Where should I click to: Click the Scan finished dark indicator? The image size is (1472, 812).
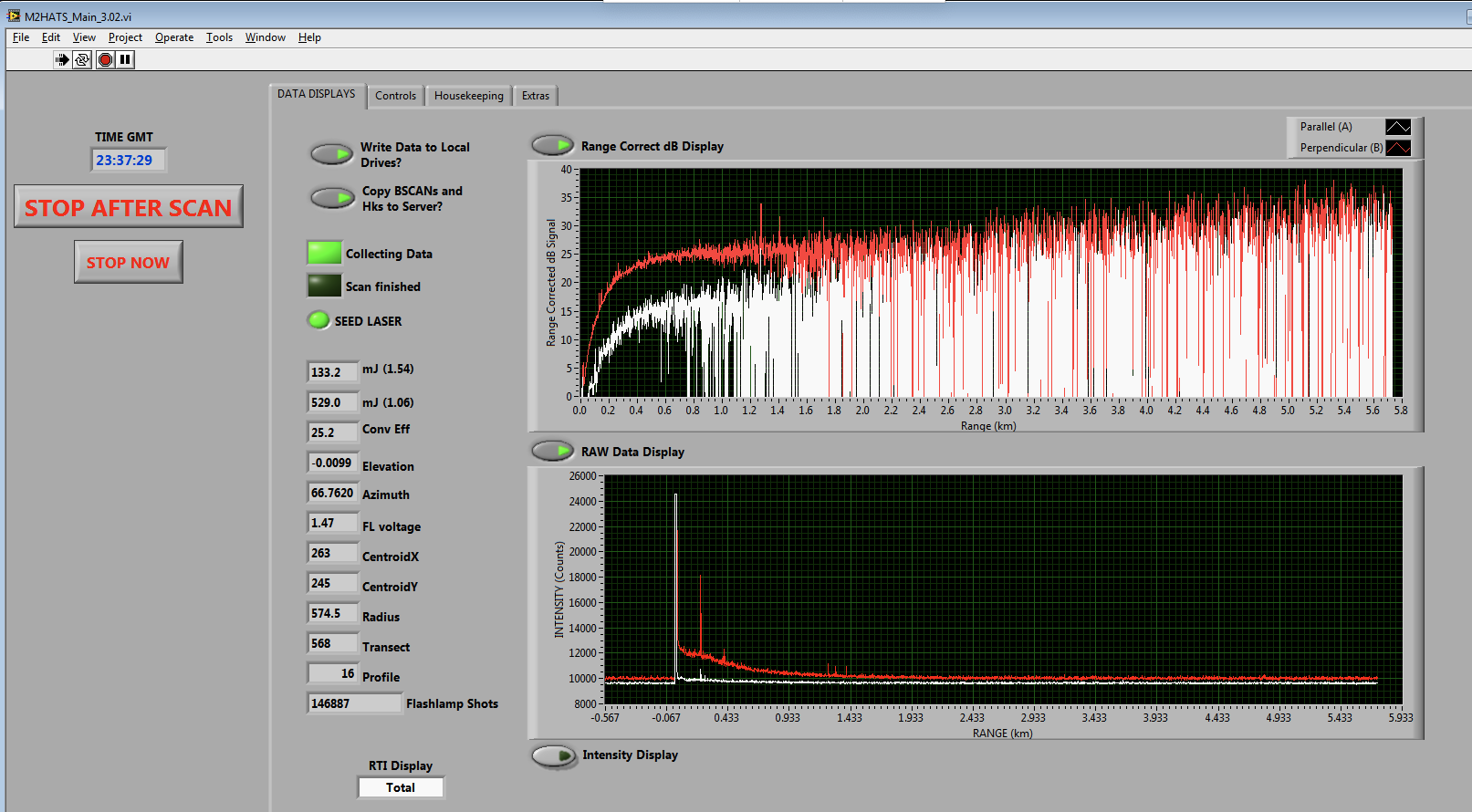pos(324,286)
